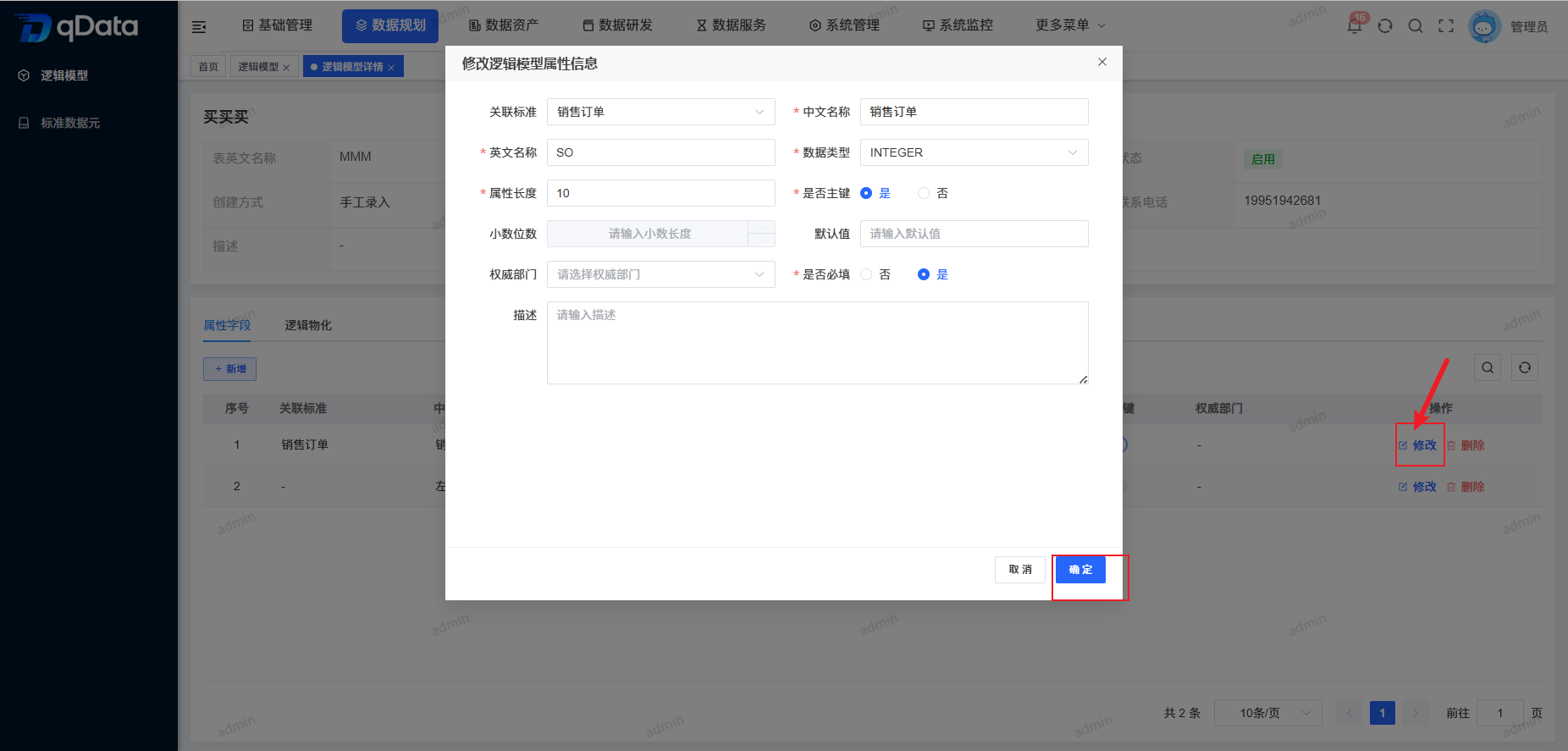Click the 前往 page number input
Screen dimensions: 1568x751
coord(1500,713)
